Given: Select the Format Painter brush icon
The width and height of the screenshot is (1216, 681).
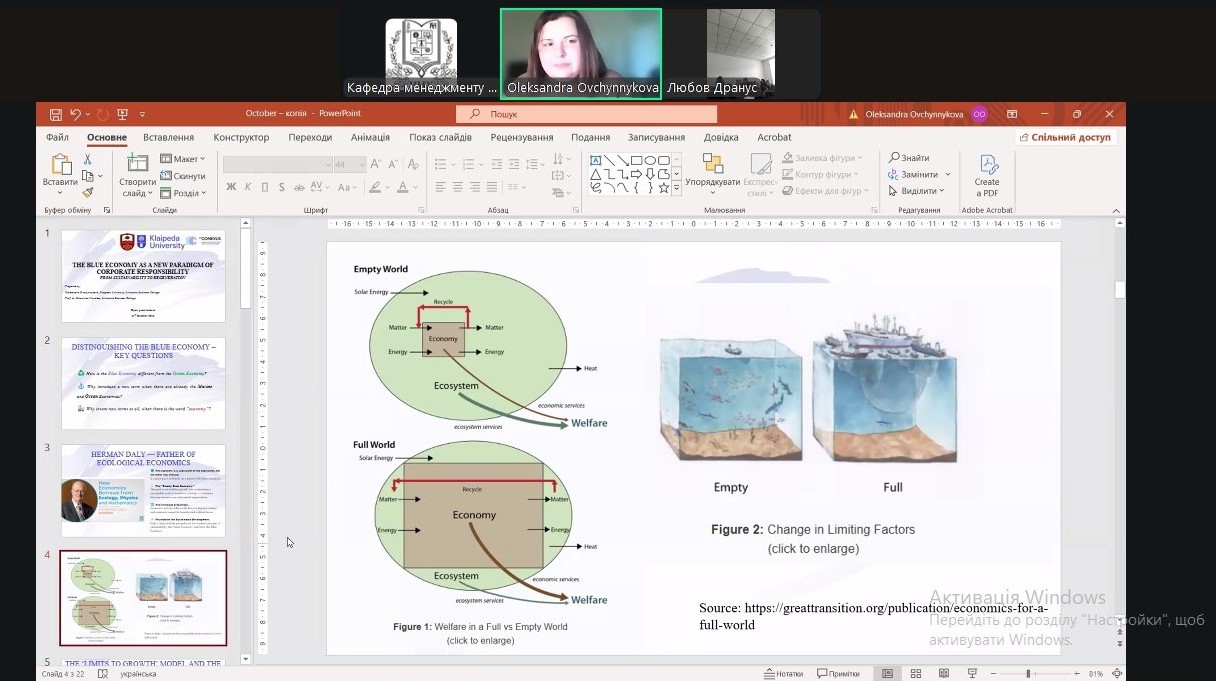Looking at the screenshot, I should [88, 193].
